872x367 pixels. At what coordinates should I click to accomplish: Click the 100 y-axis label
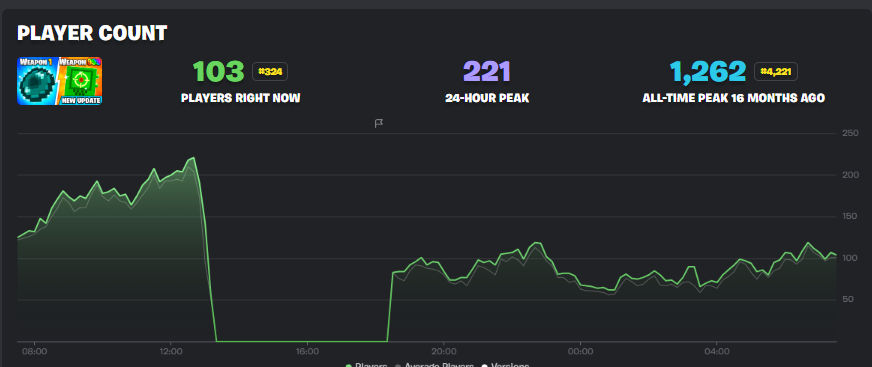coord(850,259)
